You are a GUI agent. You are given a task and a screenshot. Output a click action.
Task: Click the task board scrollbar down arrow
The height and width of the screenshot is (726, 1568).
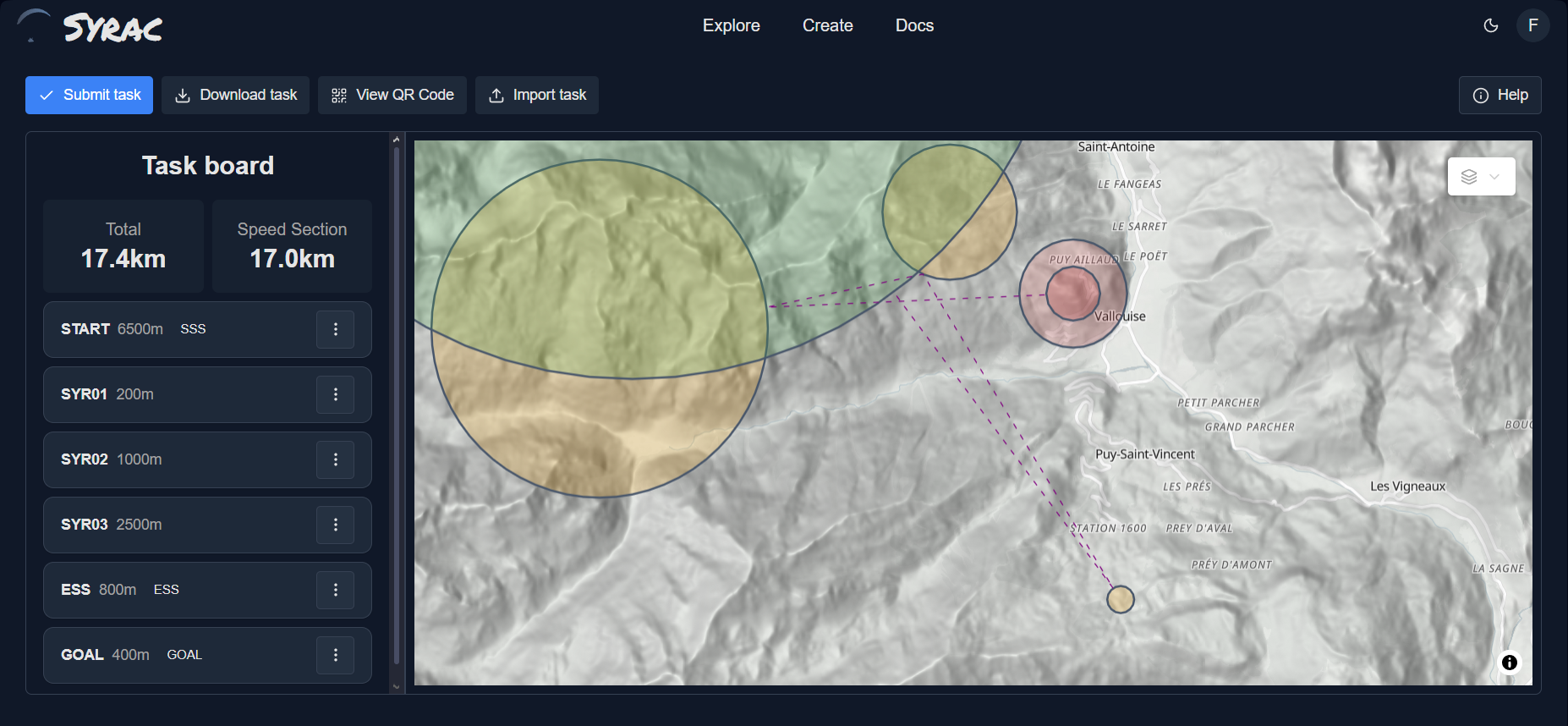pyautogui.click(x=396, y=687)
